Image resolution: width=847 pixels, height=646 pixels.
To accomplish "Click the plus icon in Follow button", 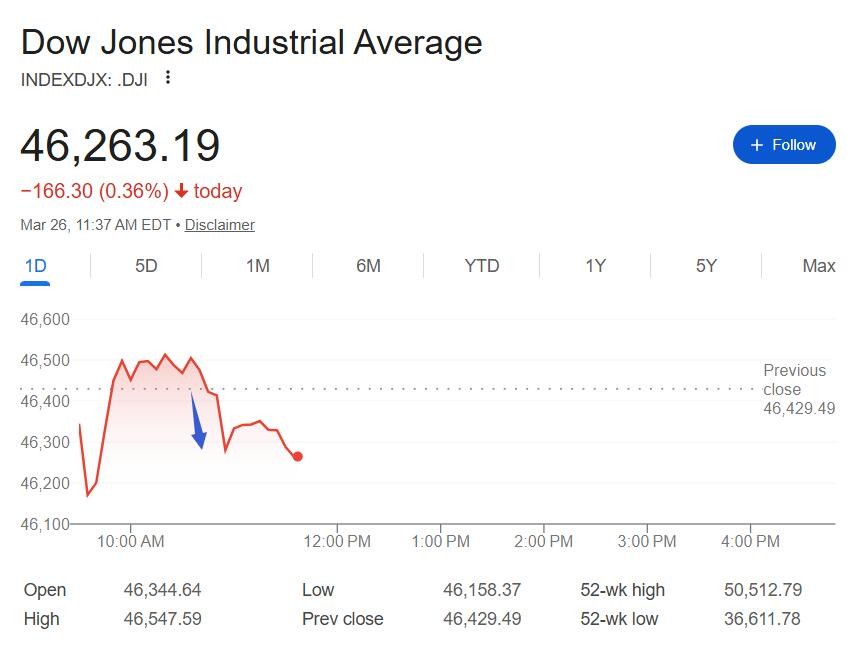I will [x=757, y=145].
